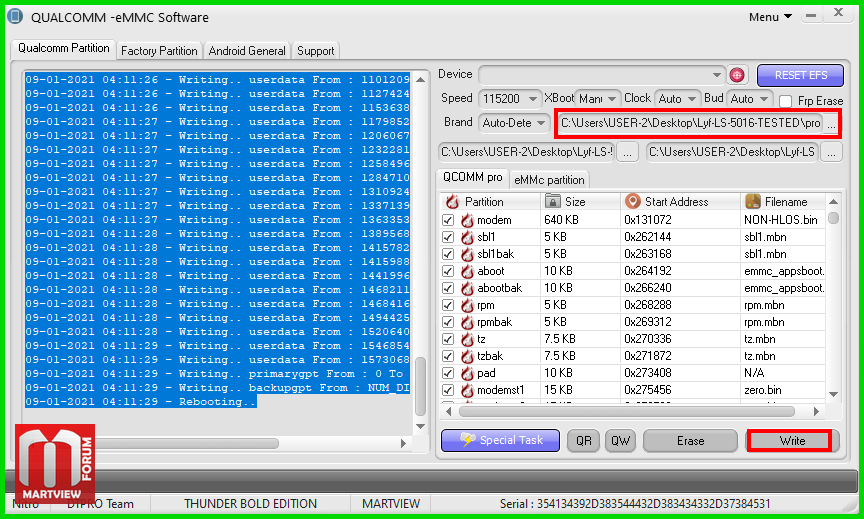Click the second lower path input field

coord(732,152)
